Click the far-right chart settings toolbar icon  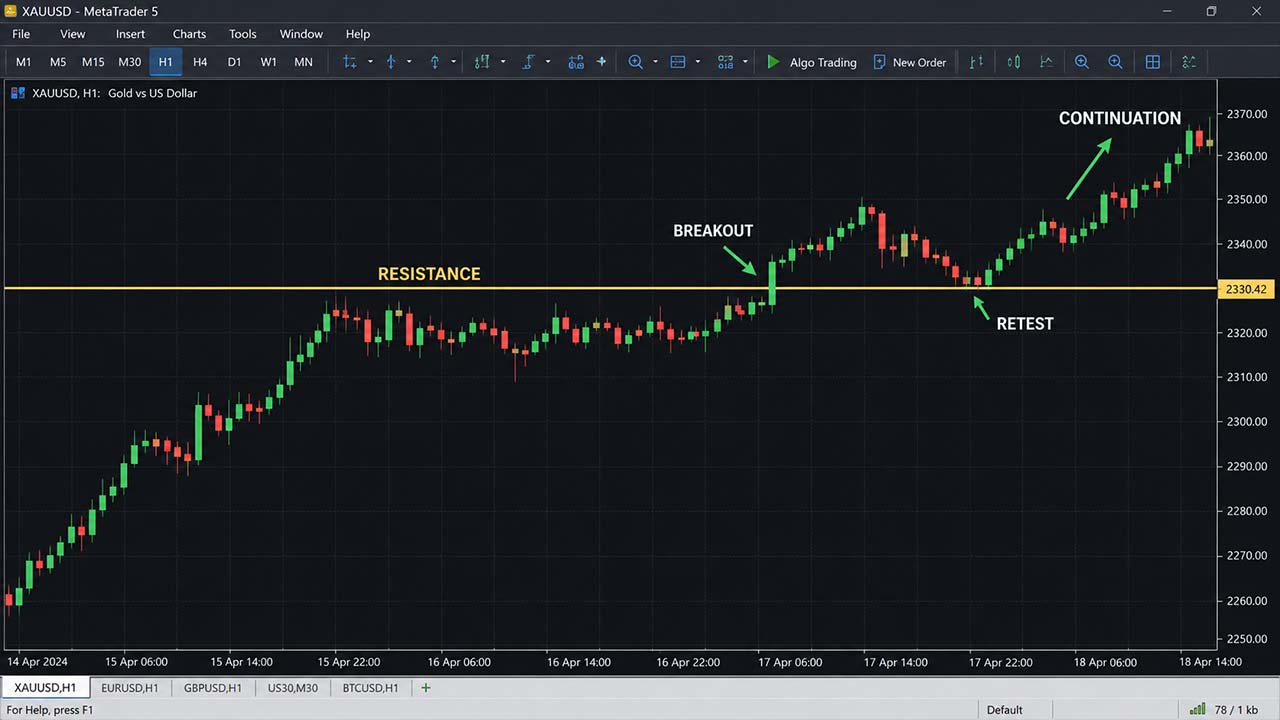[x=1189, y=62]
